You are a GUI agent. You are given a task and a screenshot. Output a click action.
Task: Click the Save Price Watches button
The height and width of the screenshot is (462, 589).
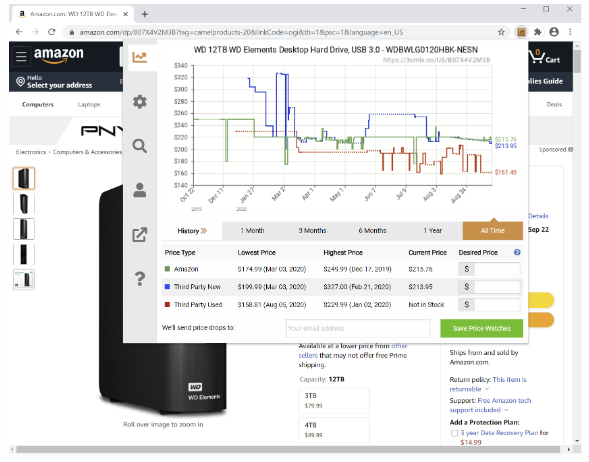click(482, 328)
